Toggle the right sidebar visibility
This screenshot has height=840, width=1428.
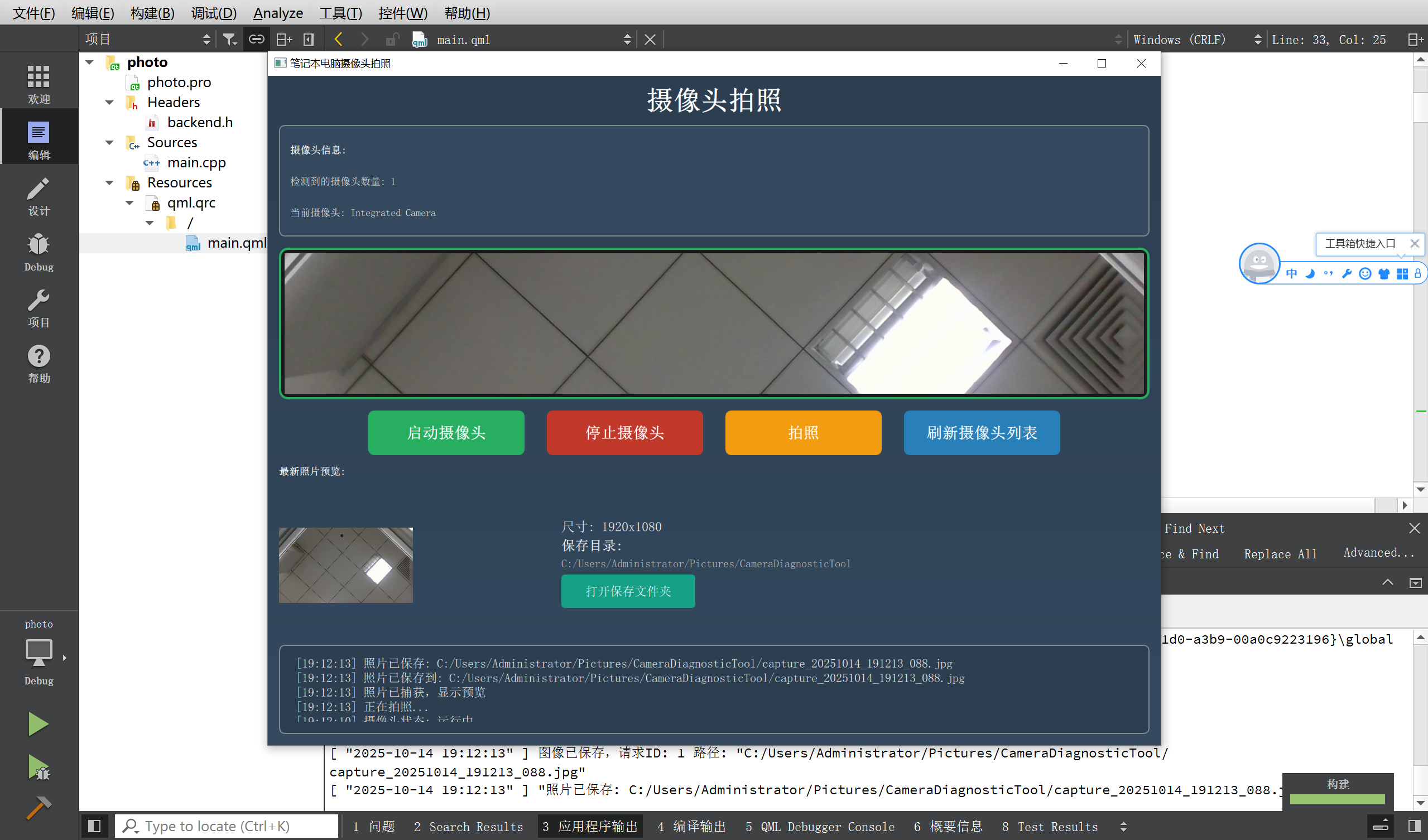(1413, 826)
